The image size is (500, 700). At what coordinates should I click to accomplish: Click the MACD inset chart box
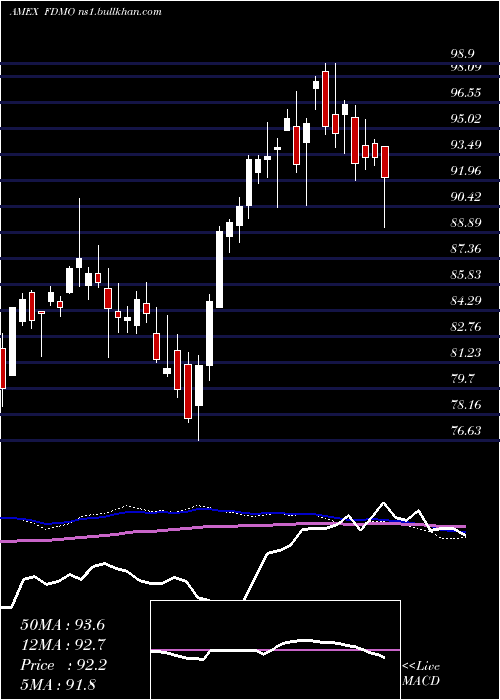[x=275, y=650]
